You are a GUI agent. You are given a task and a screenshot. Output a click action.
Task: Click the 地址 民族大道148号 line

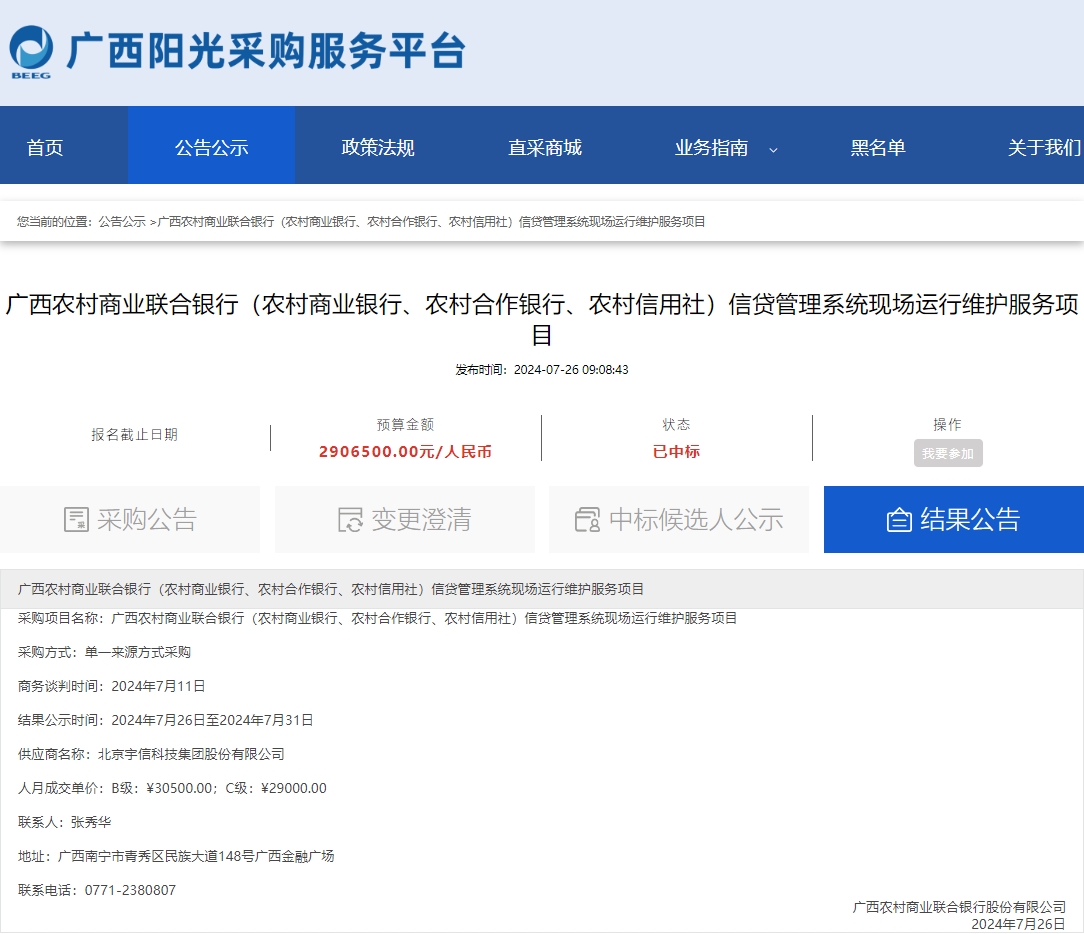click(176, 856)
